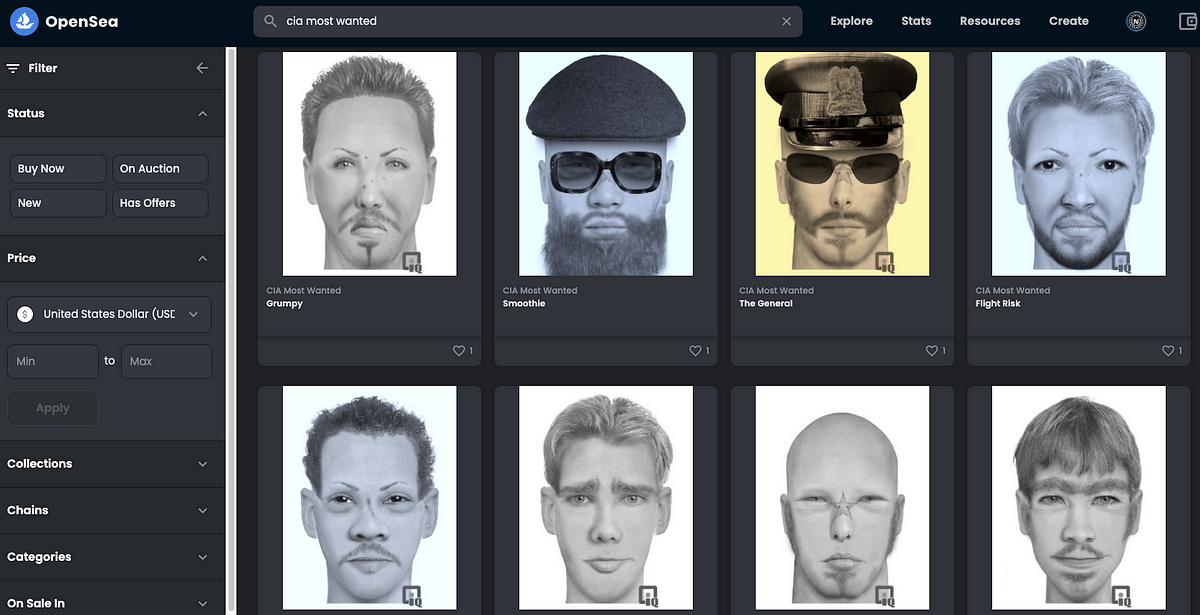
Task: Click the dollar currency icon
Action: (x=26, y=314)
